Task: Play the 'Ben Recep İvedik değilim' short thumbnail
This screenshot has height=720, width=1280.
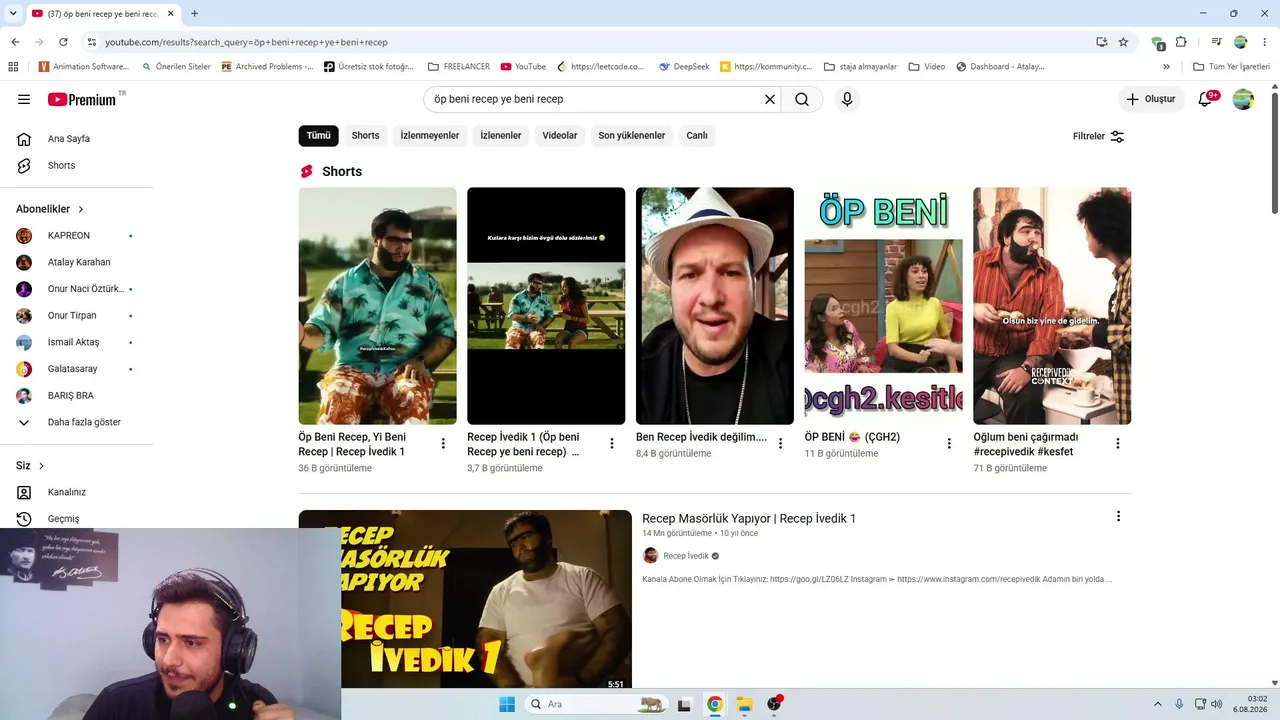Action: [715, 306]
